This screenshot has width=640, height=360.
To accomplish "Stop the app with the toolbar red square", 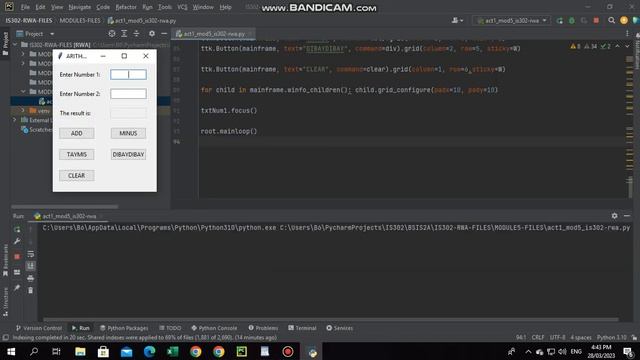I will tap(596, 20).
